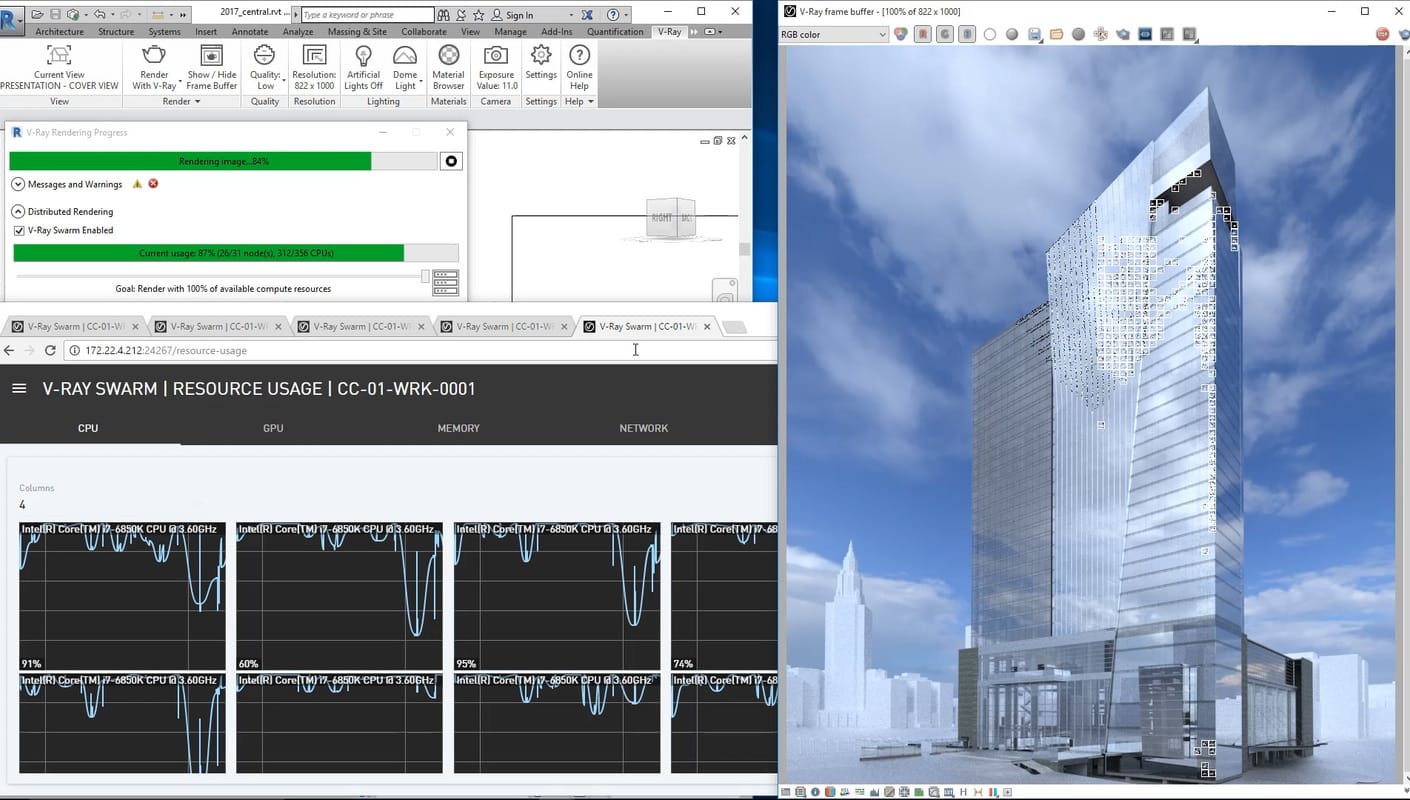The width and height of the screenshot is (1410, 800).
Task: Stop rendering with abort button
Action: 451,161
